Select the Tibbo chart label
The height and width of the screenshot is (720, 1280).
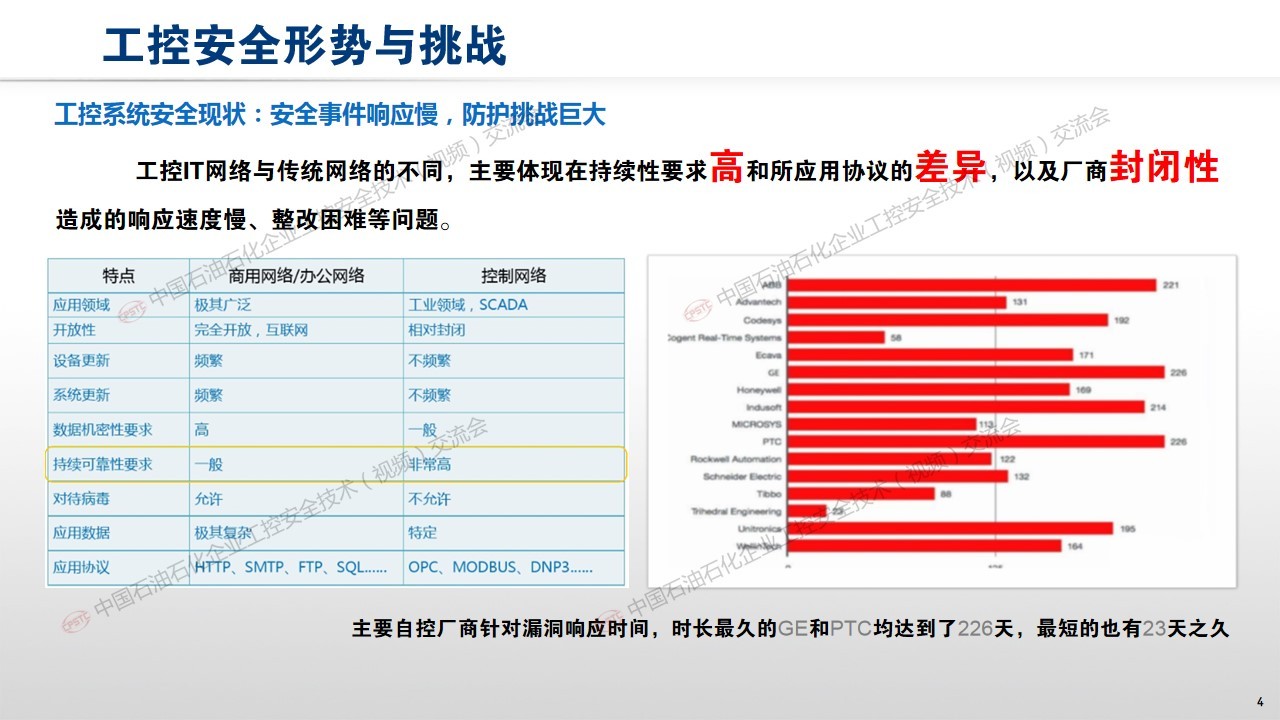[x=769, y=493]
